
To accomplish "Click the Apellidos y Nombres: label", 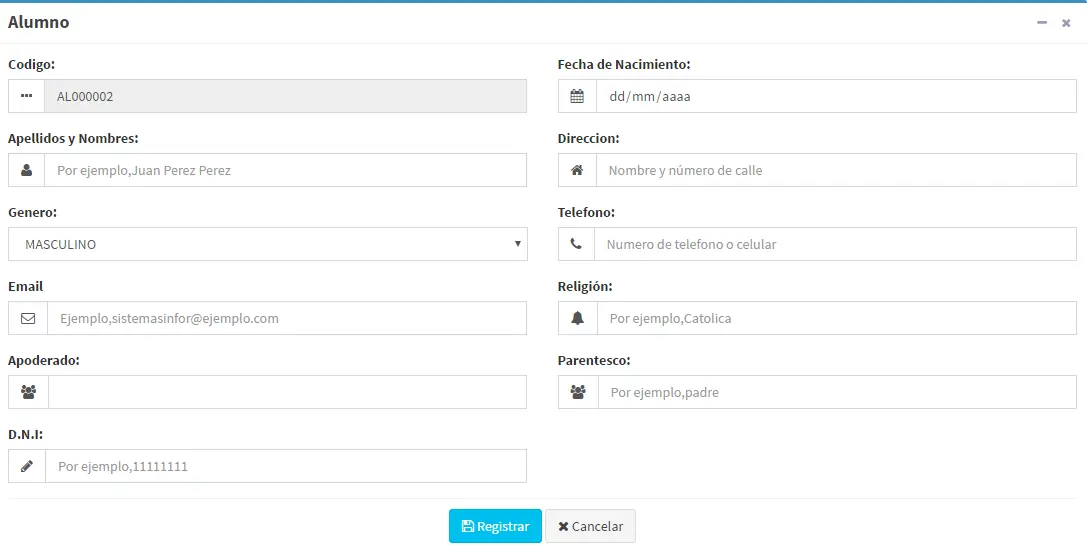I will coord(73,138).
